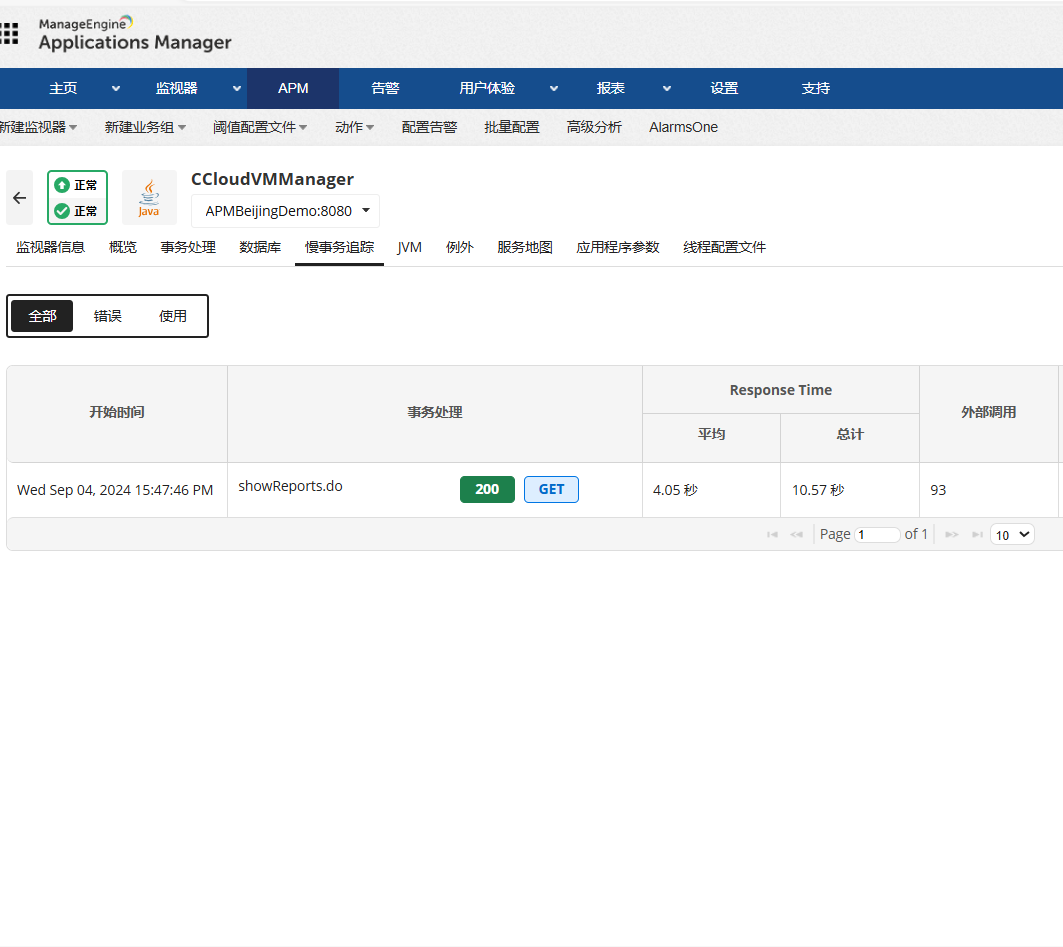The width and height of the screenshot is (1063, 947).
Task: Switch to the 例外 tab
Action: [460, 247]
